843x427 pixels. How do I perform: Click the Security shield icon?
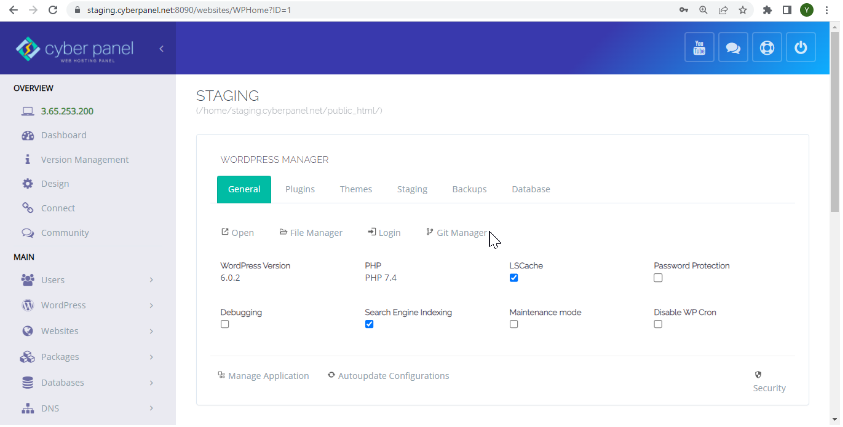[758, 375]
